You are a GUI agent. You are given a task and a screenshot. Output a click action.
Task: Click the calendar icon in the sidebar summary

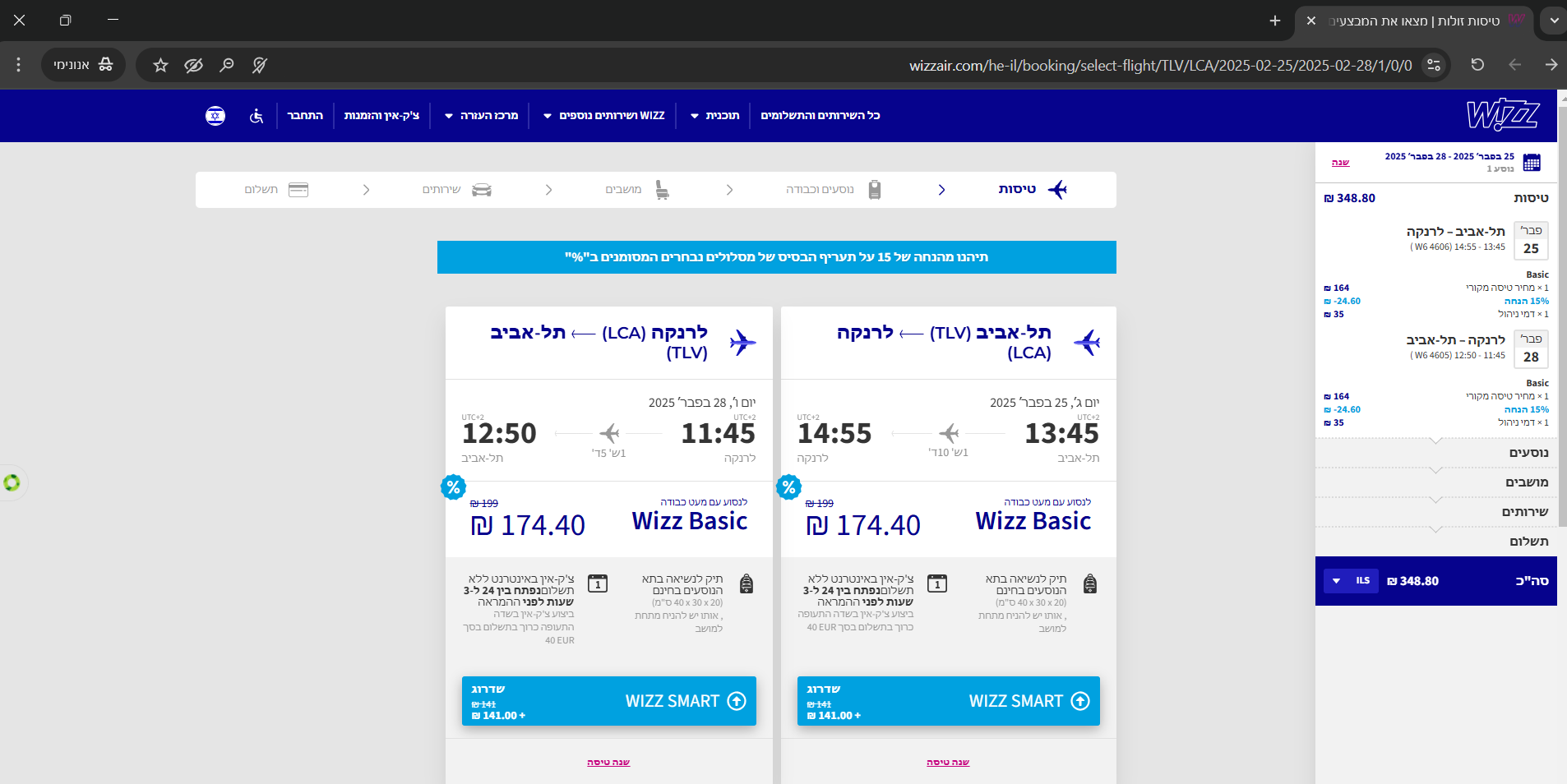pos(1532,162)
